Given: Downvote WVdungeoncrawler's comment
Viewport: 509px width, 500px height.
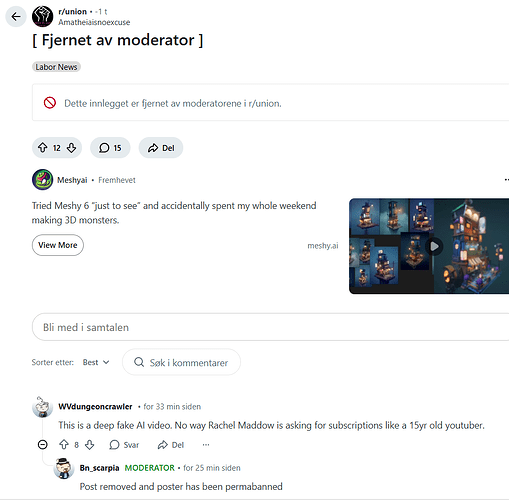Looking at the screenshot, I should (x=89, y=445).
